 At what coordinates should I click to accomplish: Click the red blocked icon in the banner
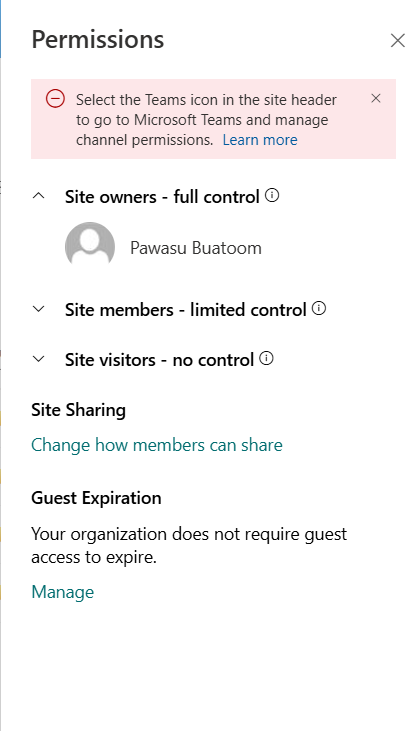pos(55,99)
